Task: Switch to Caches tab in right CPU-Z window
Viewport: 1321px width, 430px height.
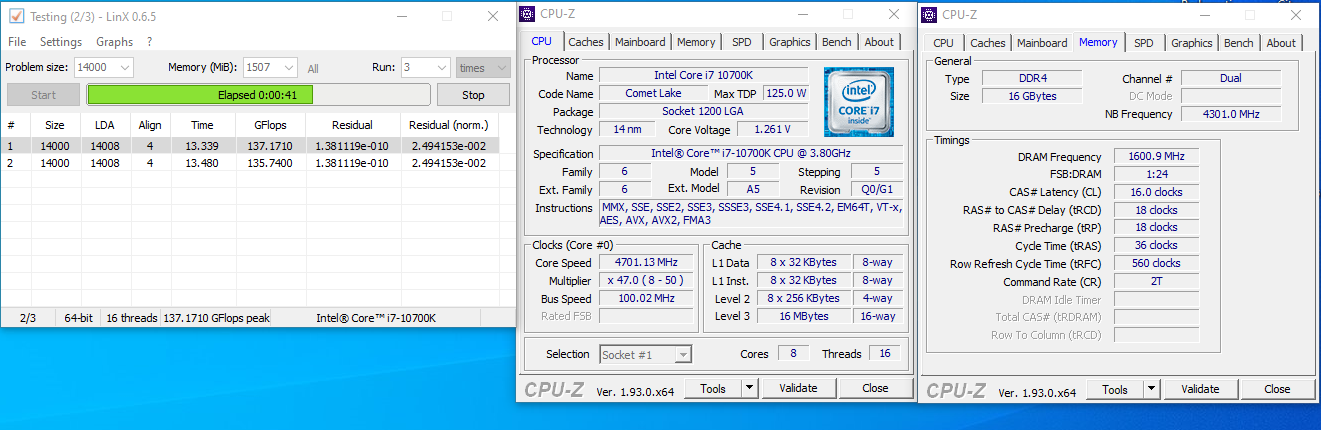Action: click(987, 43)
